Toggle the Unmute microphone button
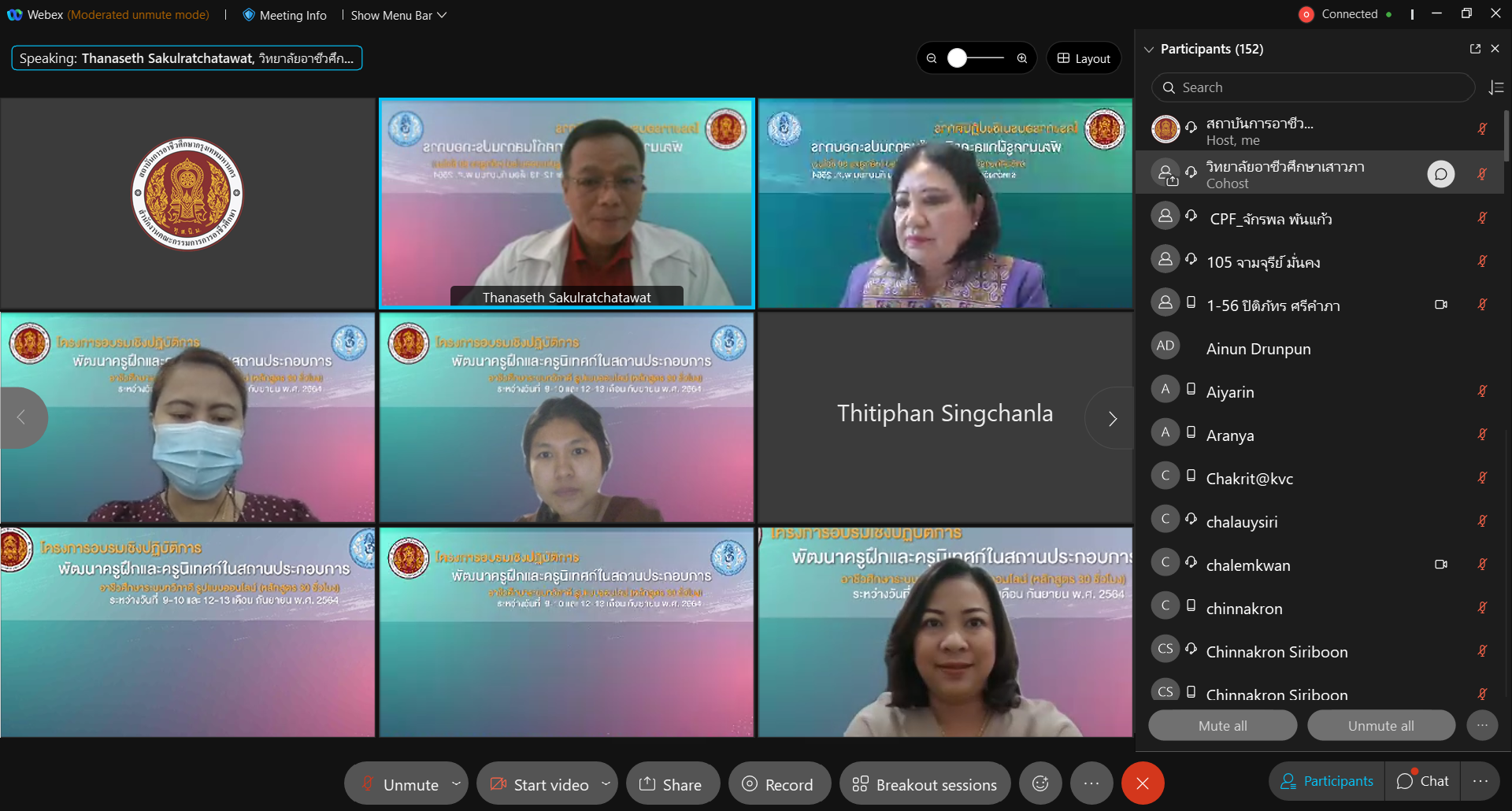The width and height of the screenshot is (1512, 811). pos(400,783)
